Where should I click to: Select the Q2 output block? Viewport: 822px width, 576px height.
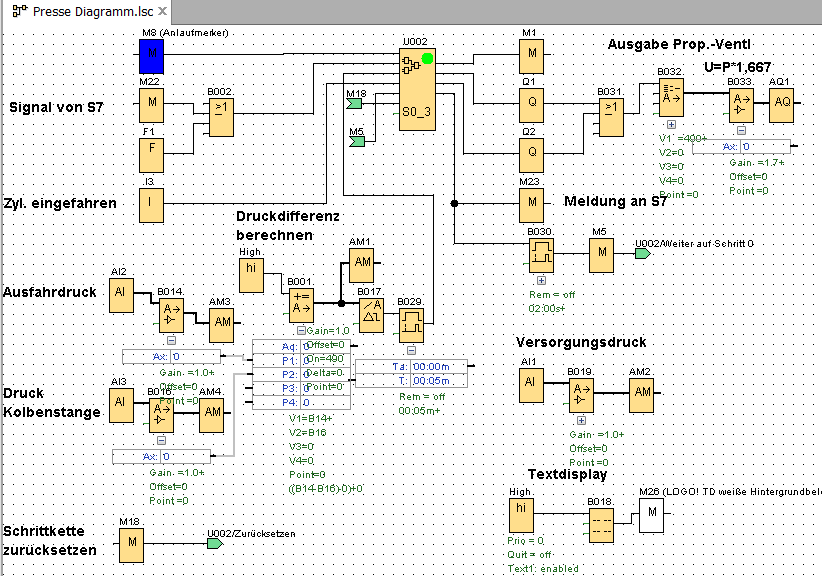[x=533, y=151]
